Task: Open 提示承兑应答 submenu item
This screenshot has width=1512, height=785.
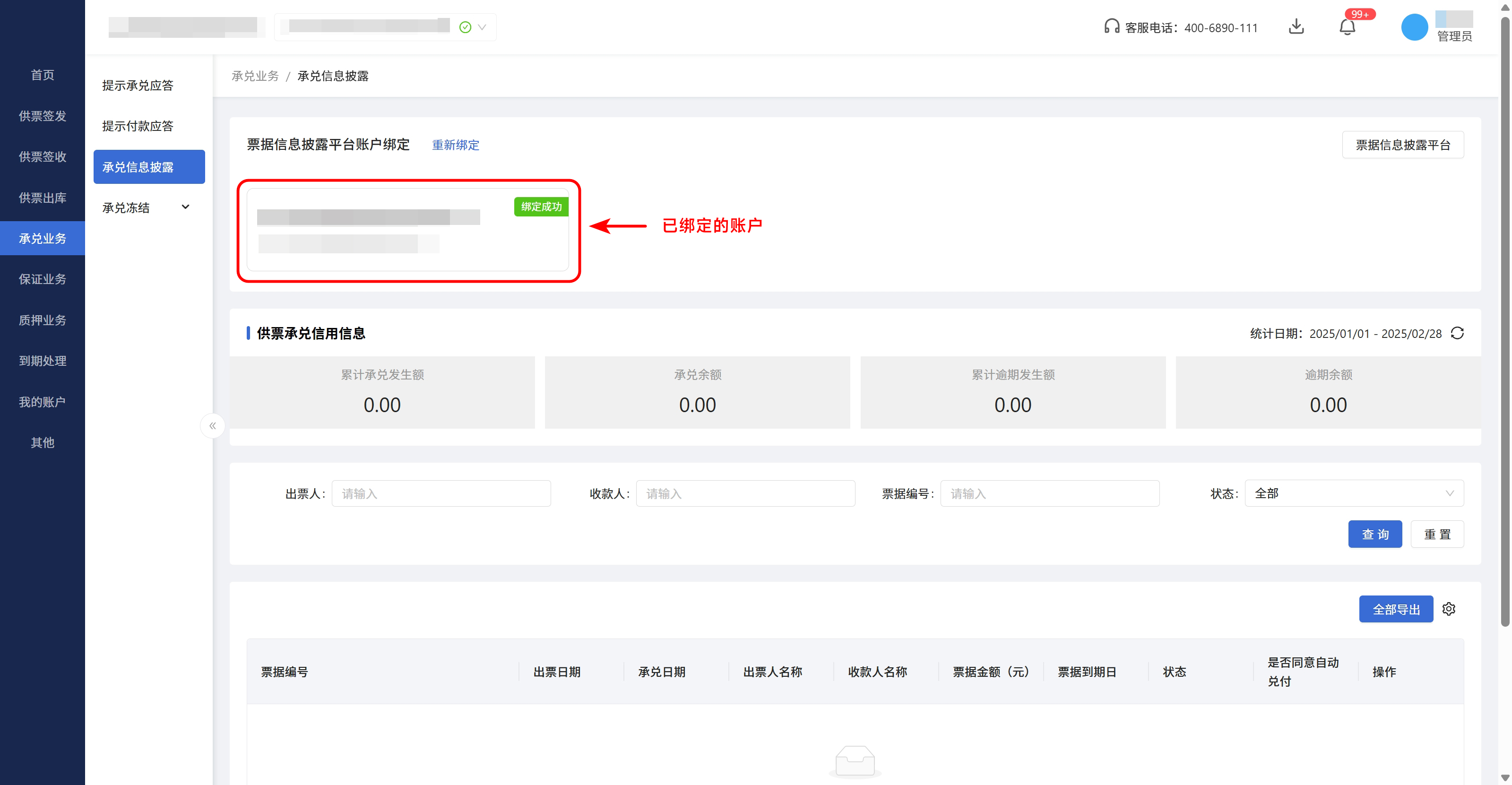Action: point(138,86)
